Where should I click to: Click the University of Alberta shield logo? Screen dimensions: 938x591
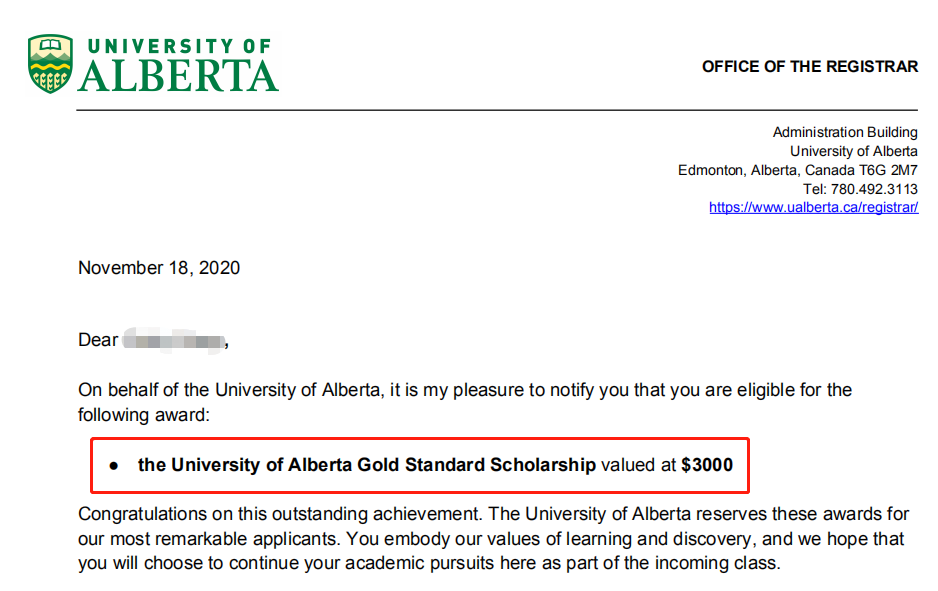coord(50,63)
